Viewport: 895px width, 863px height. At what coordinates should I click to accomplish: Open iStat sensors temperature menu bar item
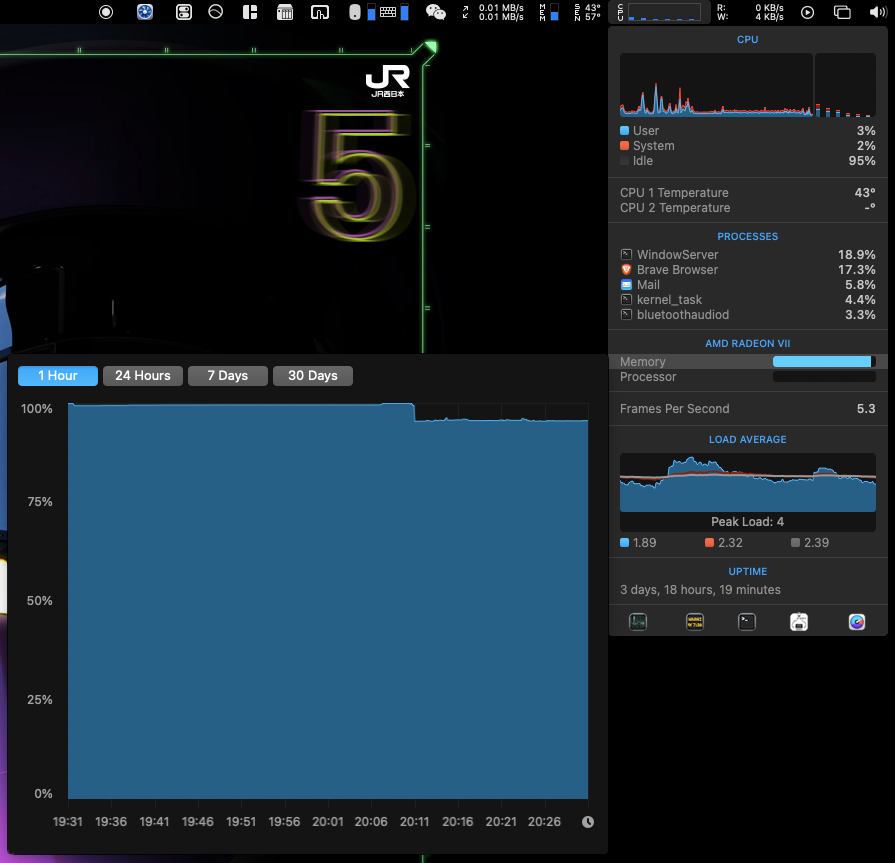(587, 12)
